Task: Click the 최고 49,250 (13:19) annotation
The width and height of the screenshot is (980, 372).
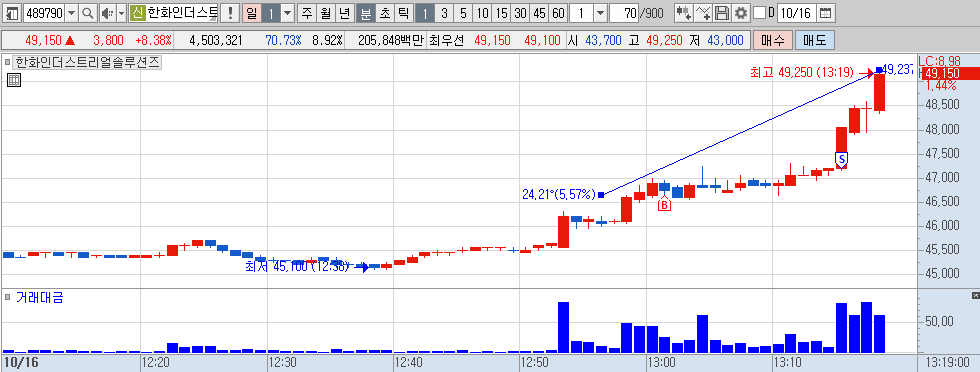Action: pos(802,73)
